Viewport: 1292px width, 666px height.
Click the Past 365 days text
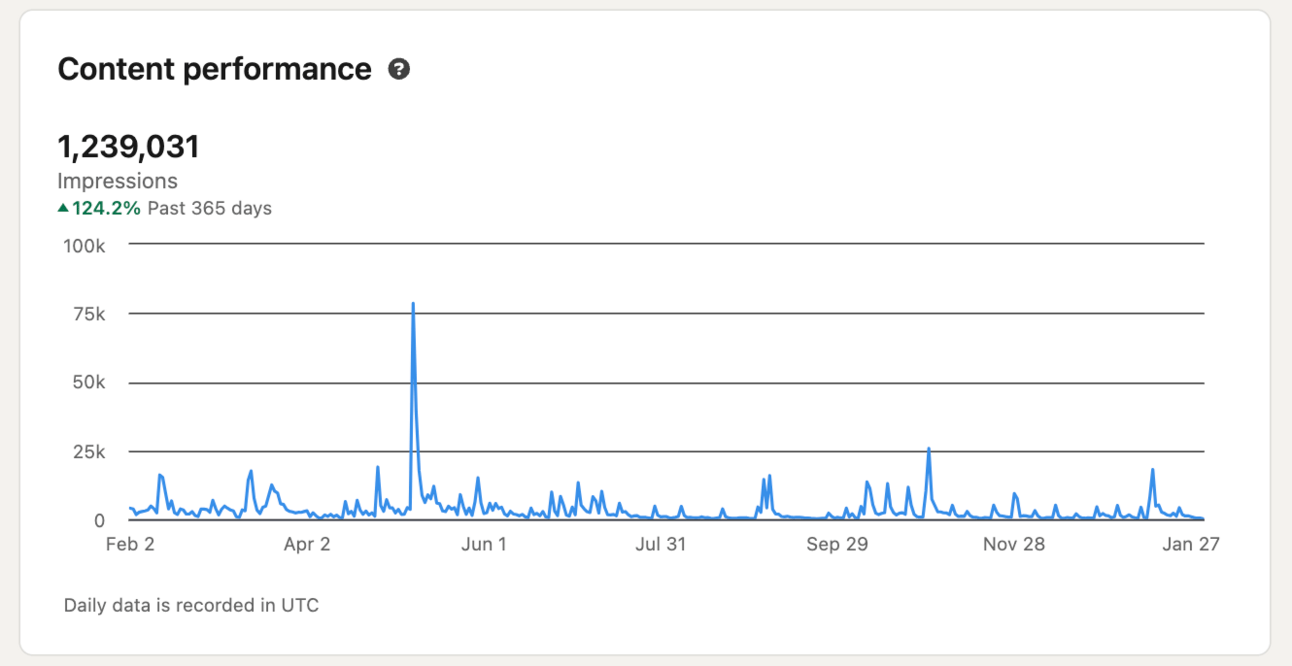[x=210, y=208]
